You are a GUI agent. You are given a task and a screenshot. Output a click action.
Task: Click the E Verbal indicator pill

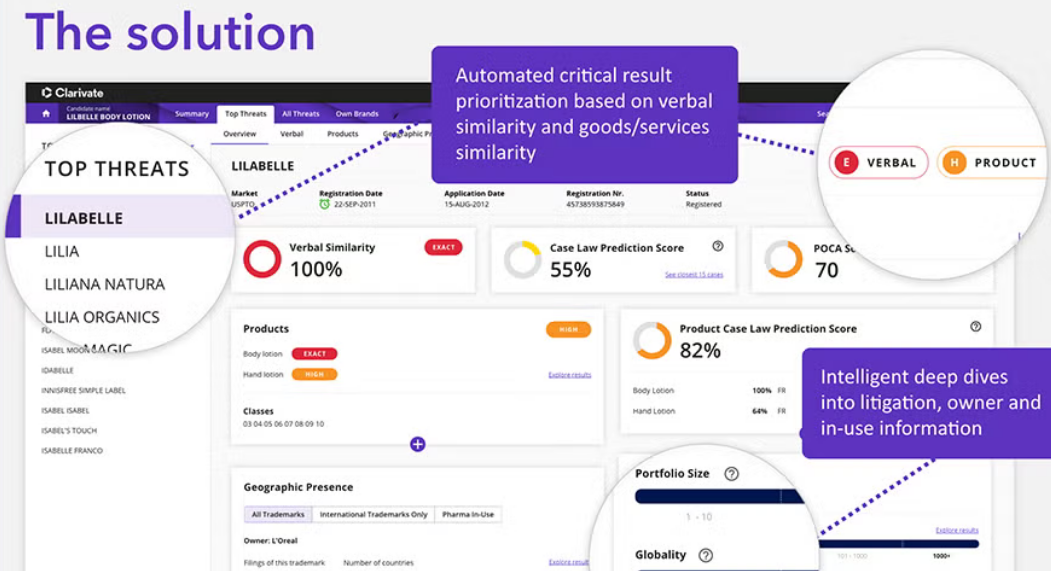pyautogui.click(x=879, y=162)
